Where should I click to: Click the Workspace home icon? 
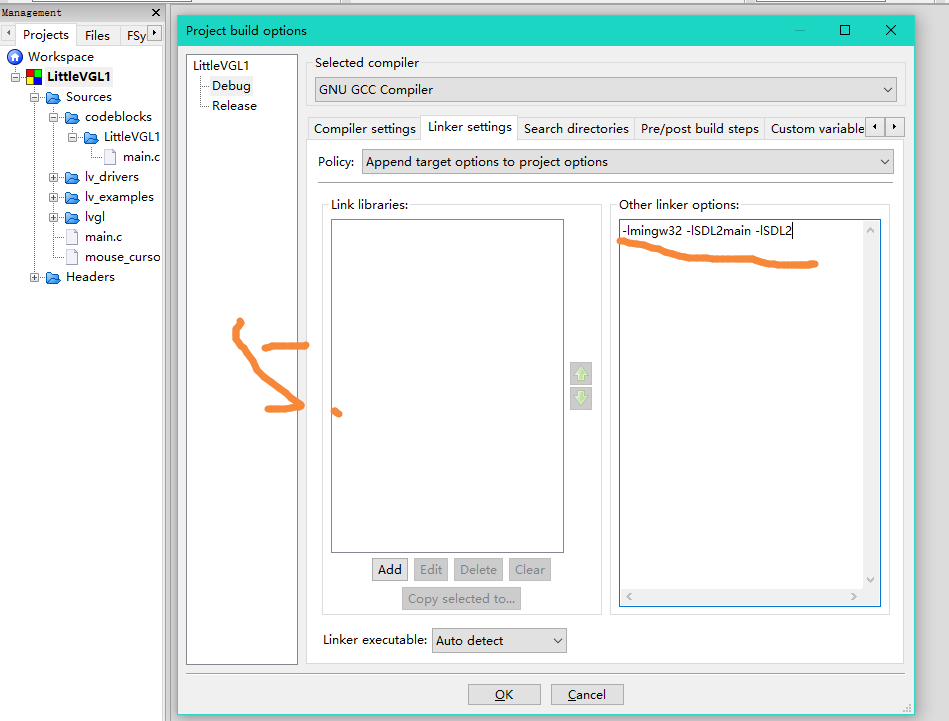pos(15,57)
